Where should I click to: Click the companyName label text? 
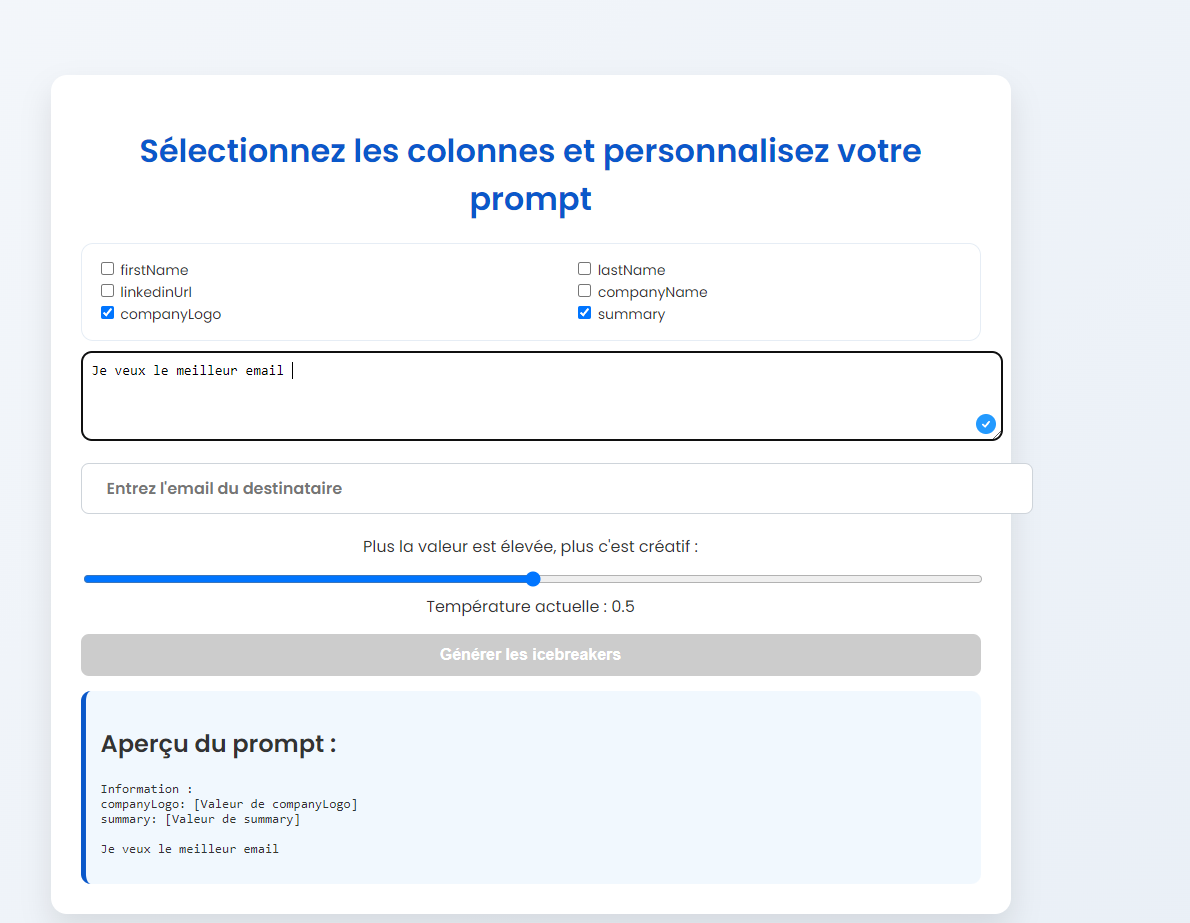point(652,292)
